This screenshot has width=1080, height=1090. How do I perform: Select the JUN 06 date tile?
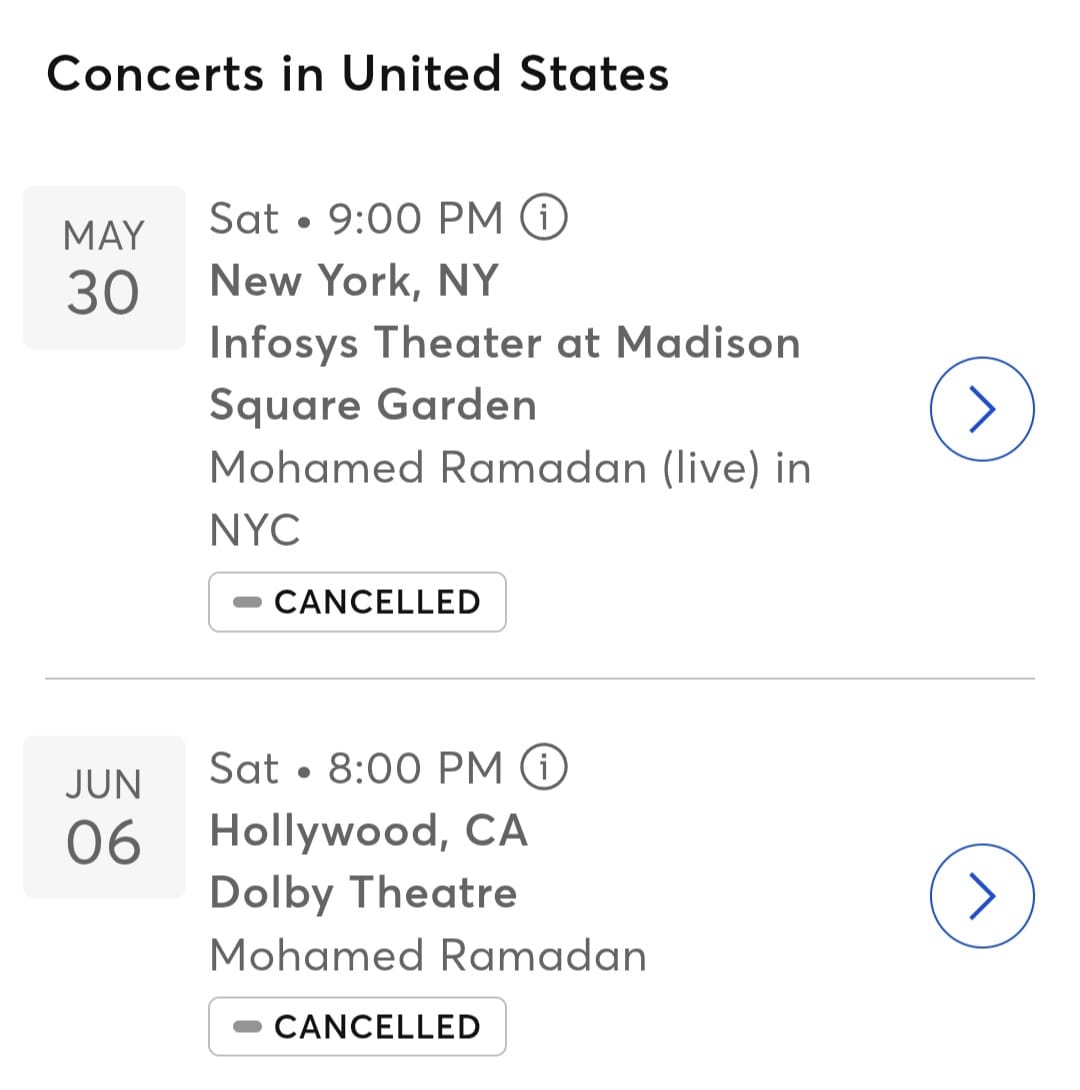pyautogui.click(x=104, y=817)
